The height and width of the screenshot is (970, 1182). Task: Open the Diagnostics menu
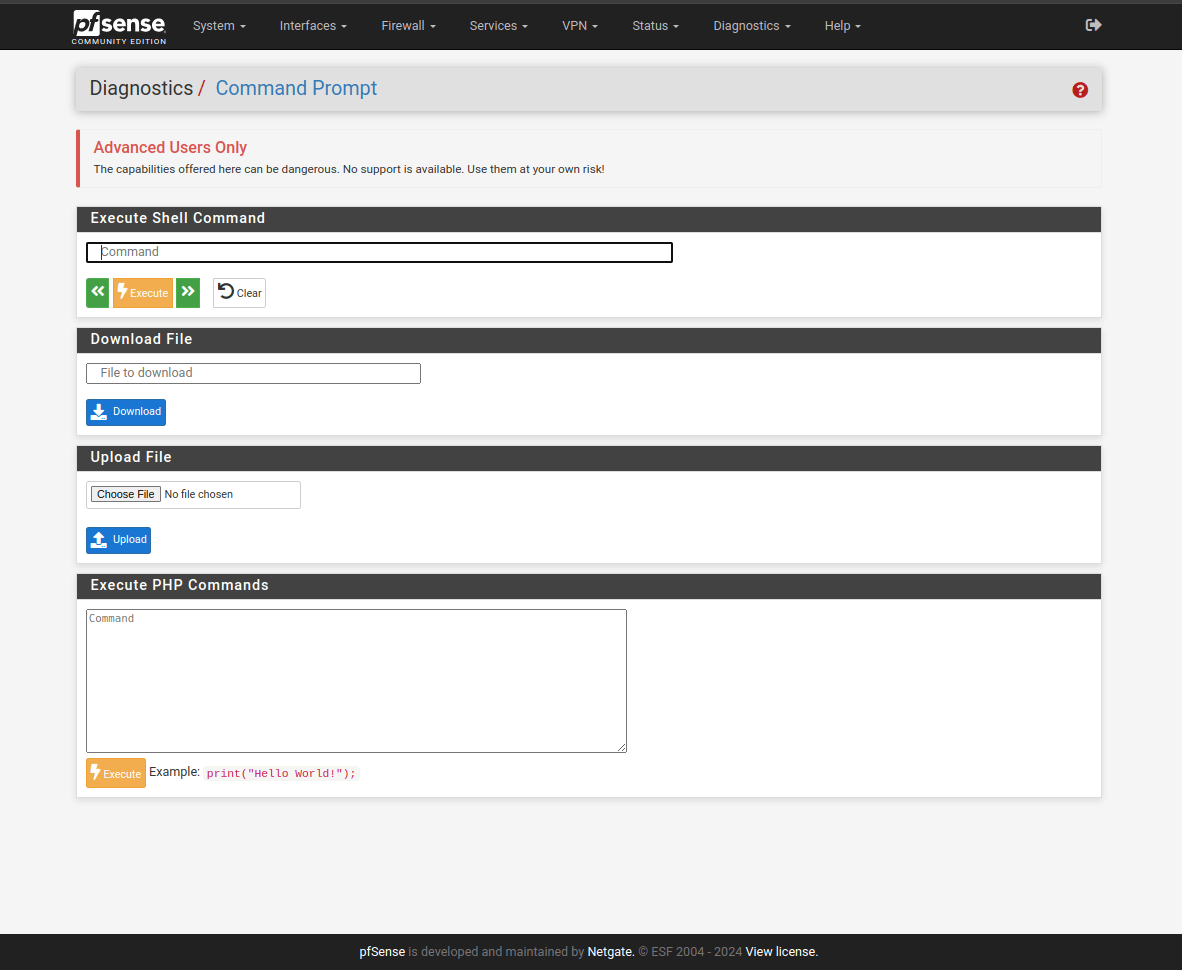[751, 26]
